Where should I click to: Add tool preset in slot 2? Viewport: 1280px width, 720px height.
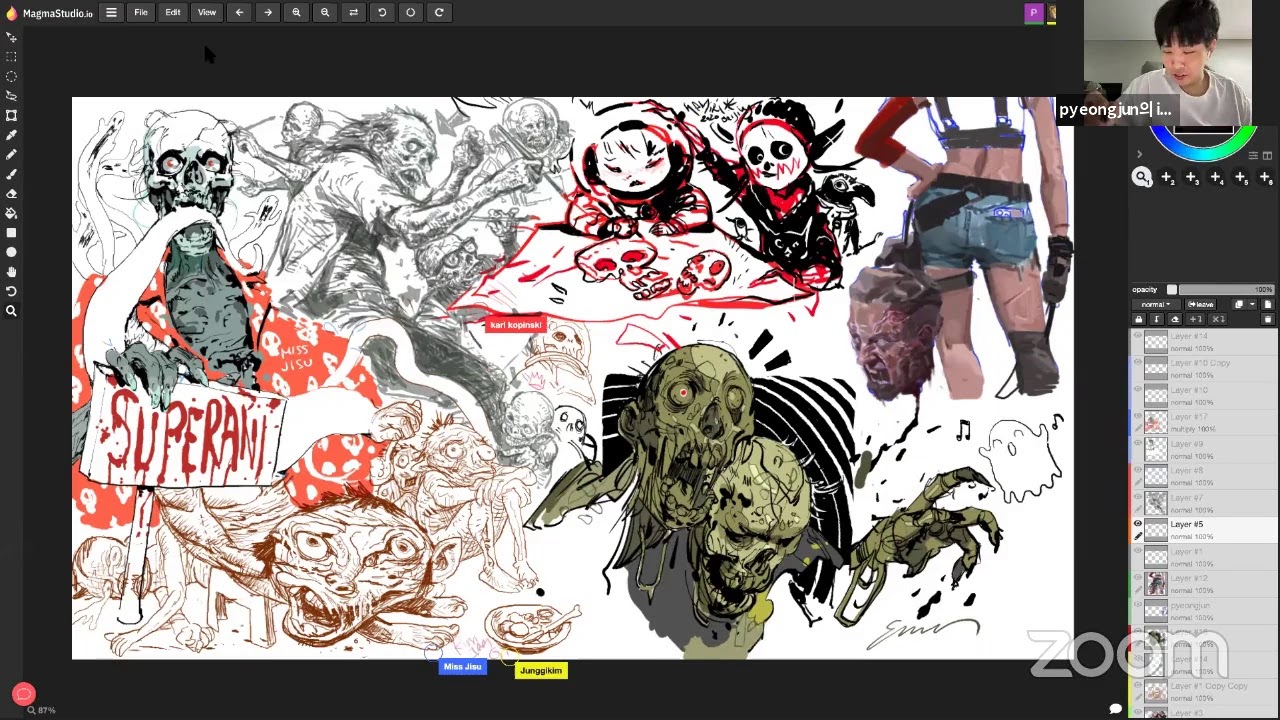(x=1167, y=177)
